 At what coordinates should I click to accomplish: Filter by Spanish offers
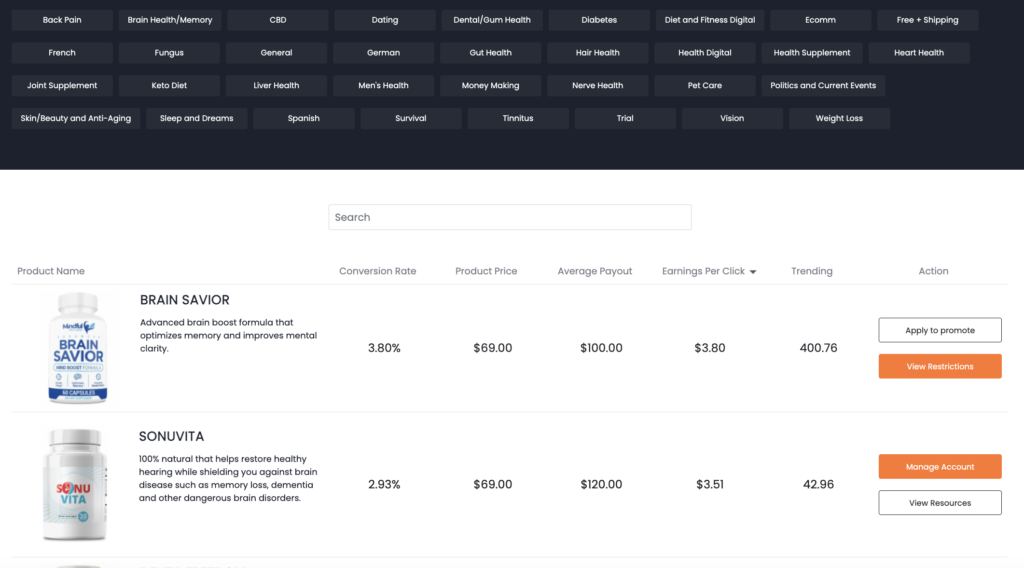pyautogui.click(x=304, y=118)
